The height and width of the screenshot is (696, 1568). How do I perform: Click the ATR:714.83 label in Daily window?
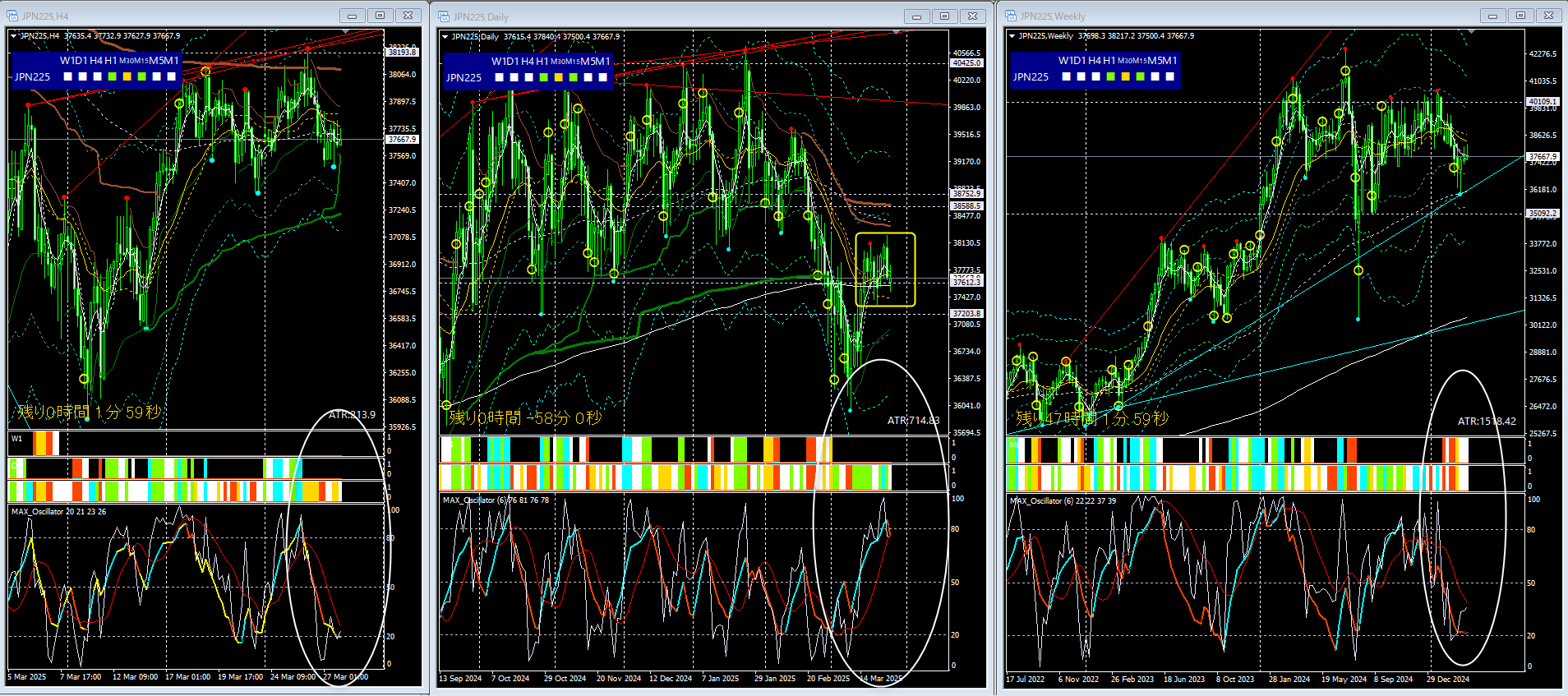point(913,421)
